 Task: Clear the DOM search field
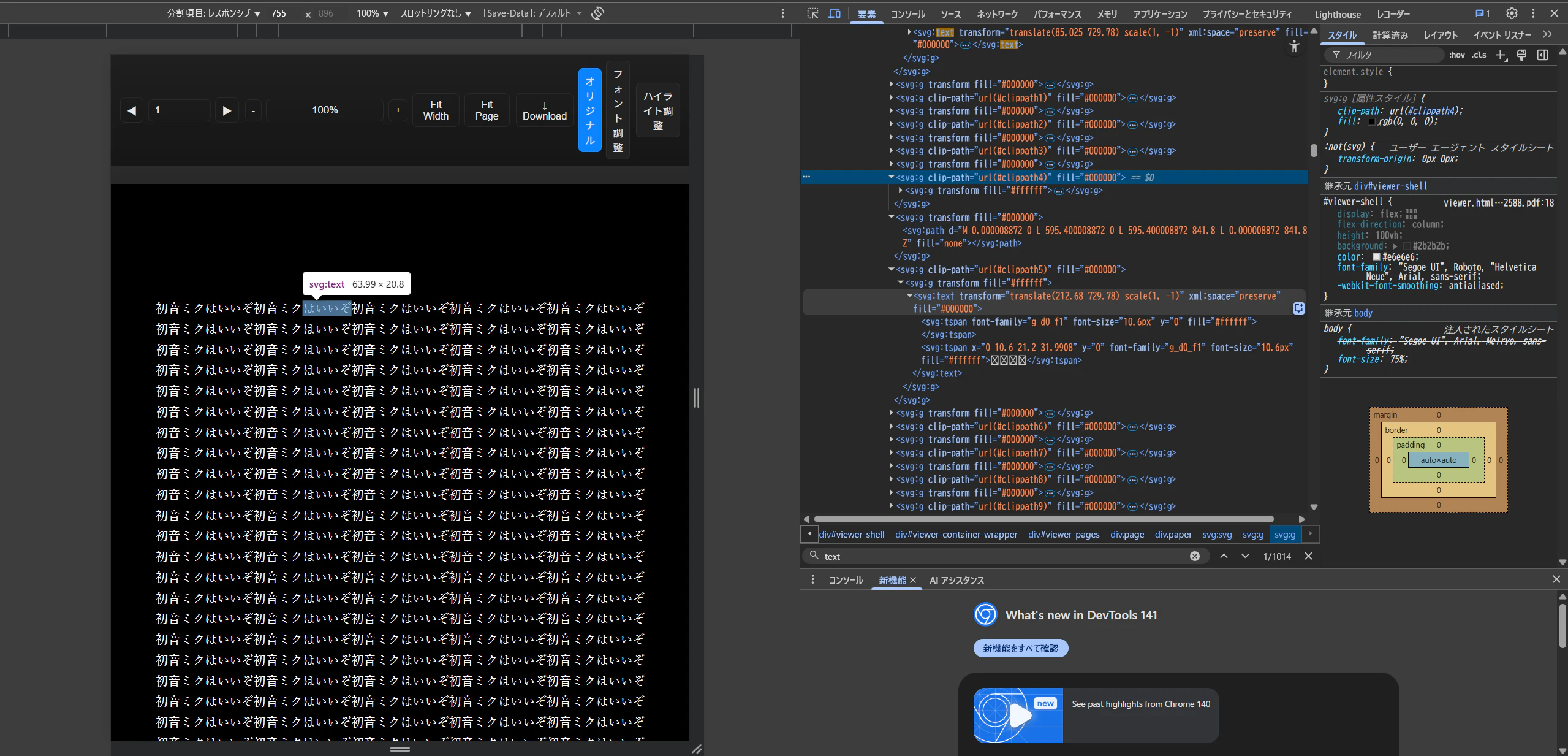click(1195, 556)
